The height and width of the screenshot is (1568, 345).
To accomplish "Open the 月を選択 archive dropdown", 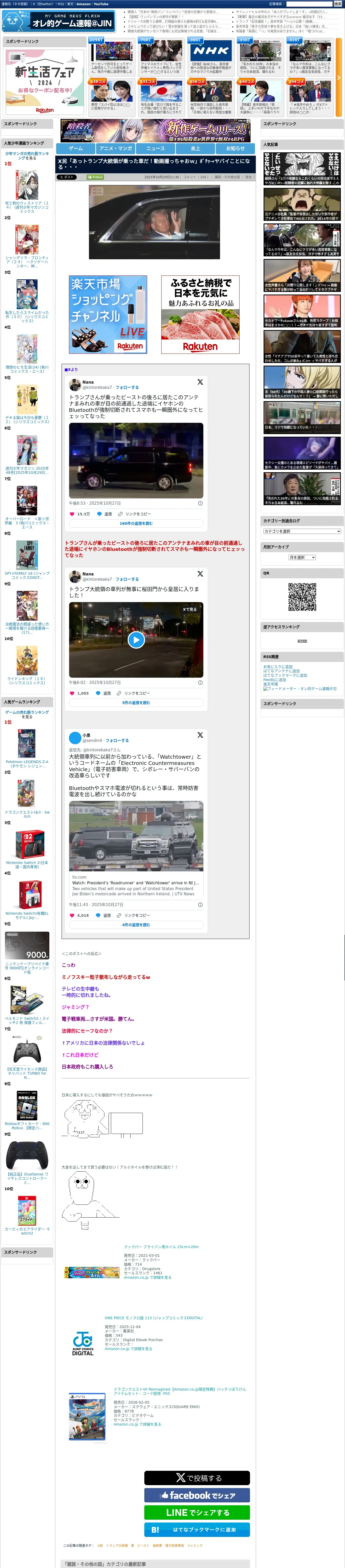I will pyautogui.click(x=302, y=558).
